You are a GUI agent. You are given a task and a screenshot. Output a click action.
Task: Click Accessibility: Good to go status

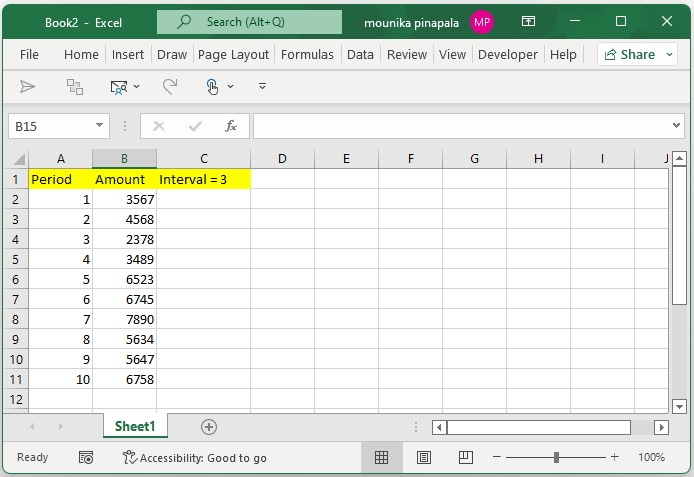[194, 457]
